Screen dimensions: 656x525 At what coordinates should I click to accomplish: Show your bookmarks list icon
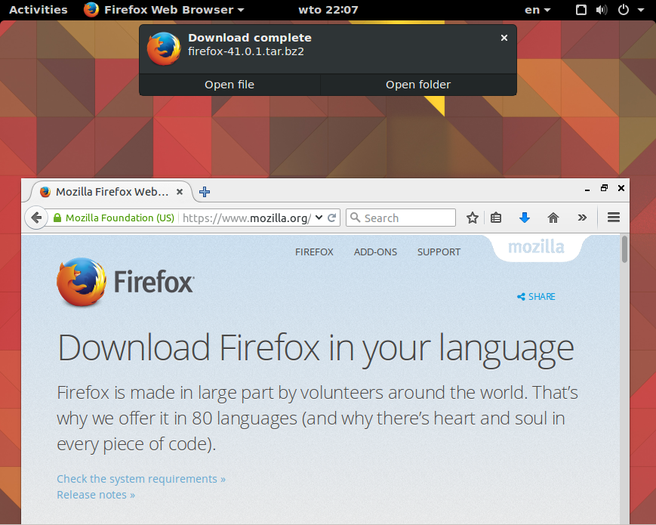[496, 218]
